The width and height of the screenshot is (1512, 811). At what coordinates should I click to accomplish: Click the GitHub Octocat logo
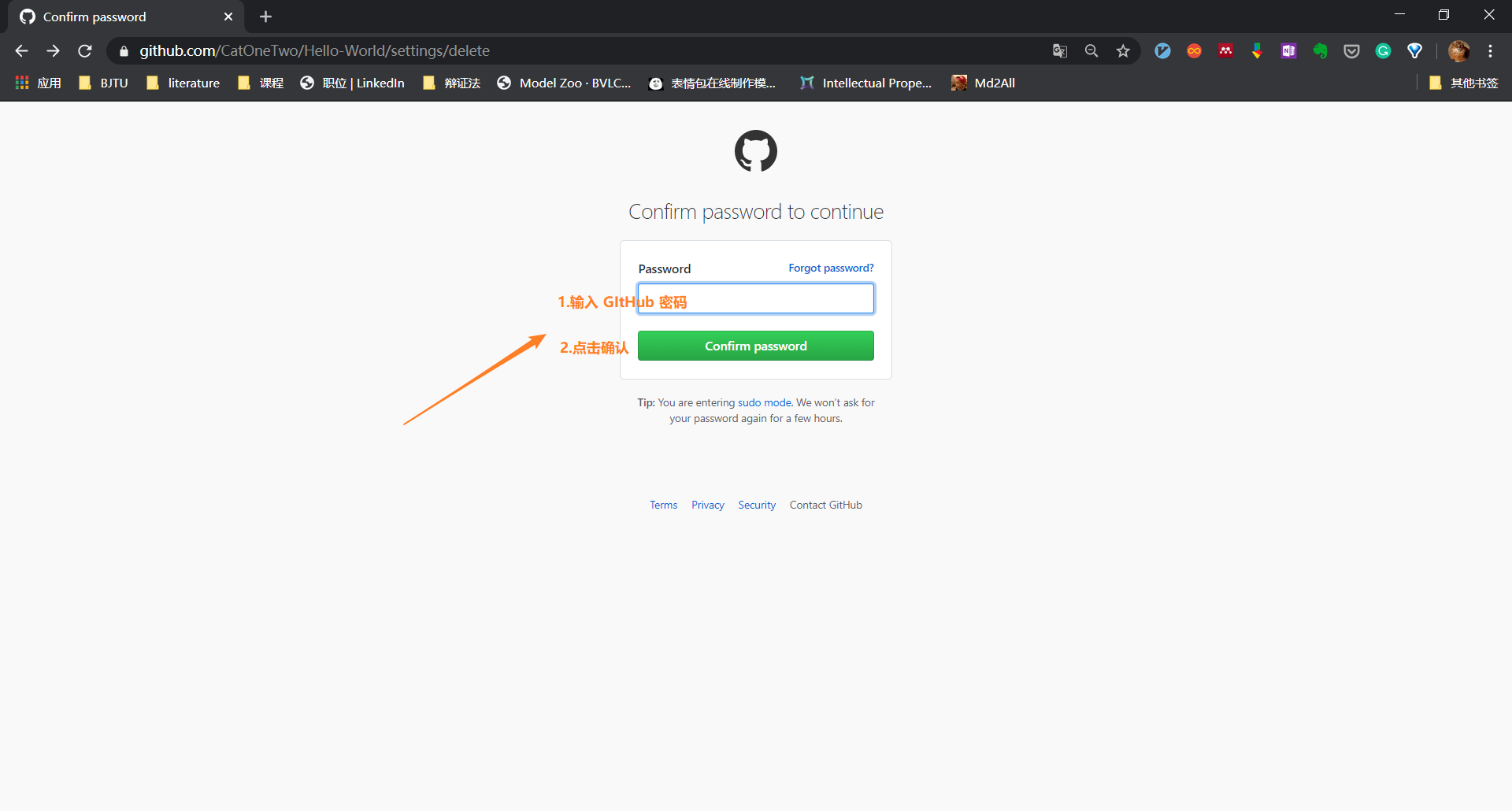(756, 151)
